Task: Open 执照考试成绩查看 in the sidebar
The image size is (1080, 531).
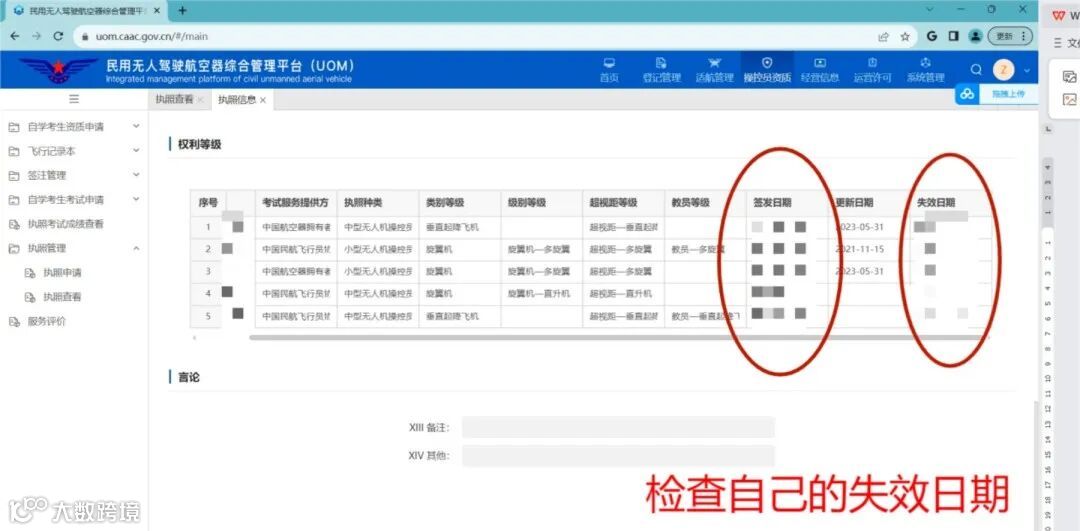Action: (65, 224)
